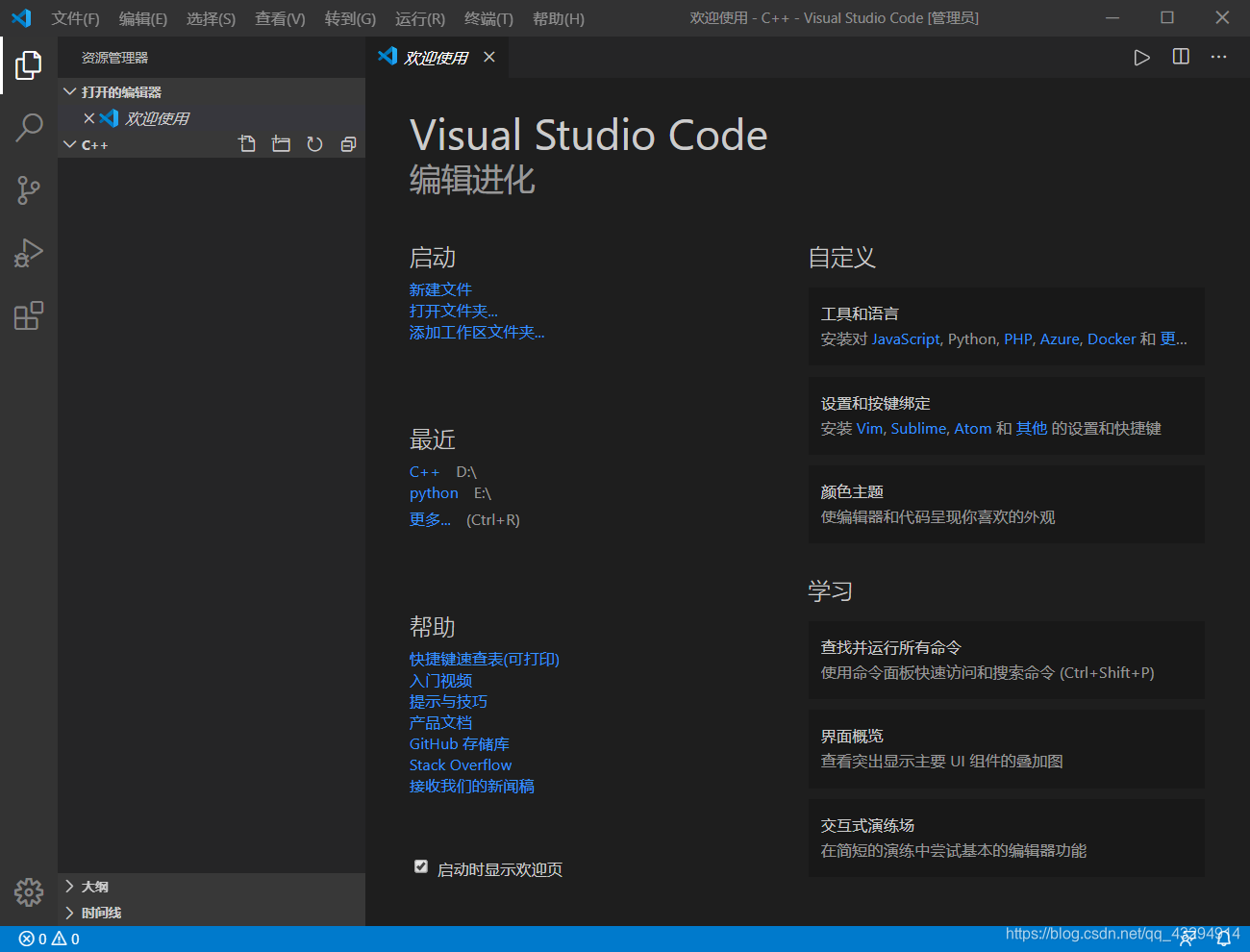Click the 新建文件 link
This screenshot has width=1250, height=952.
click(440, 289)
